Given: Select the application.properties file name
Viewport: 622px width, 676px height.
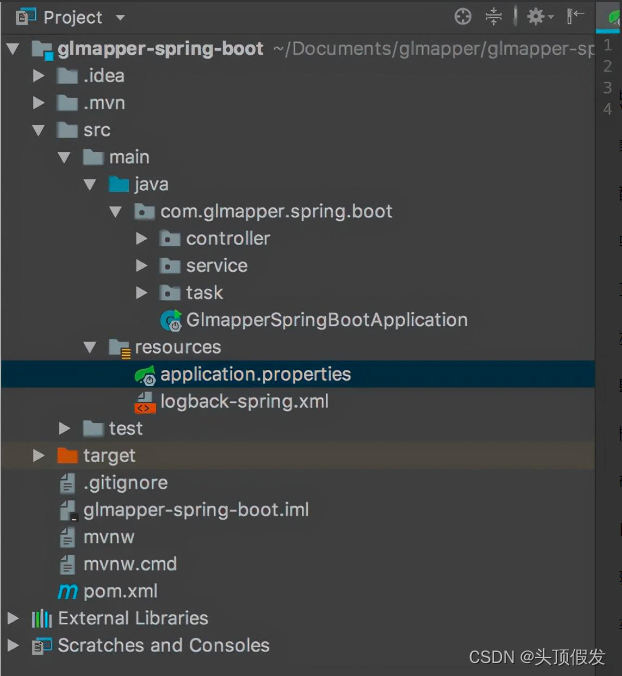Looking at the screenshot, I should (x=256, y=374).
